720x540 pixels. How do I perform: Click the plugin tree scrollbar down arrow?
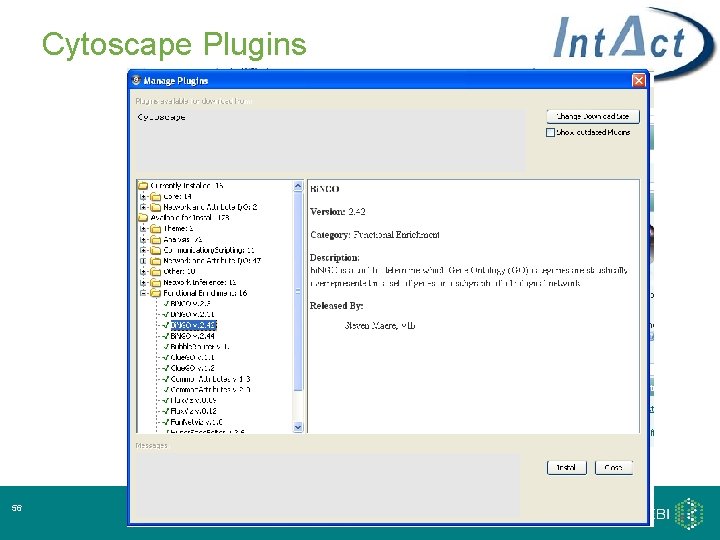pos(298,427)
